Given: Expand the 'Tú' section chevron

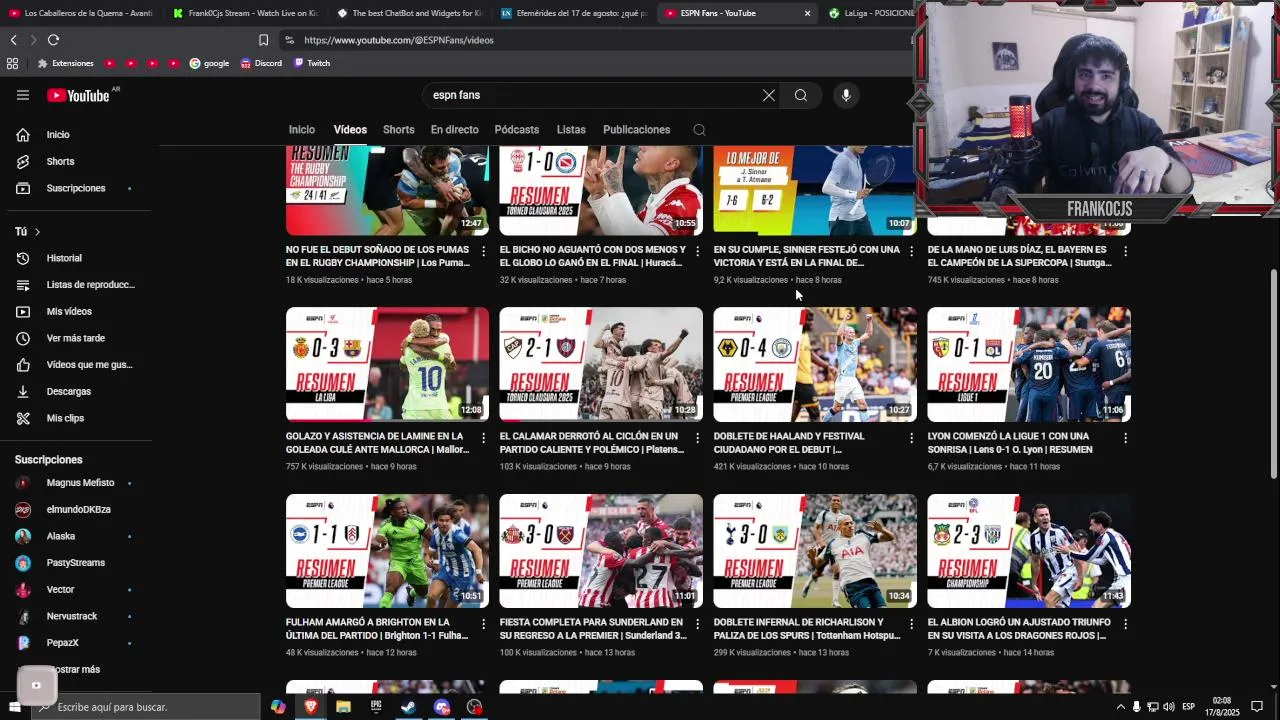Looking at the screenshot, I should click(37, 232).
